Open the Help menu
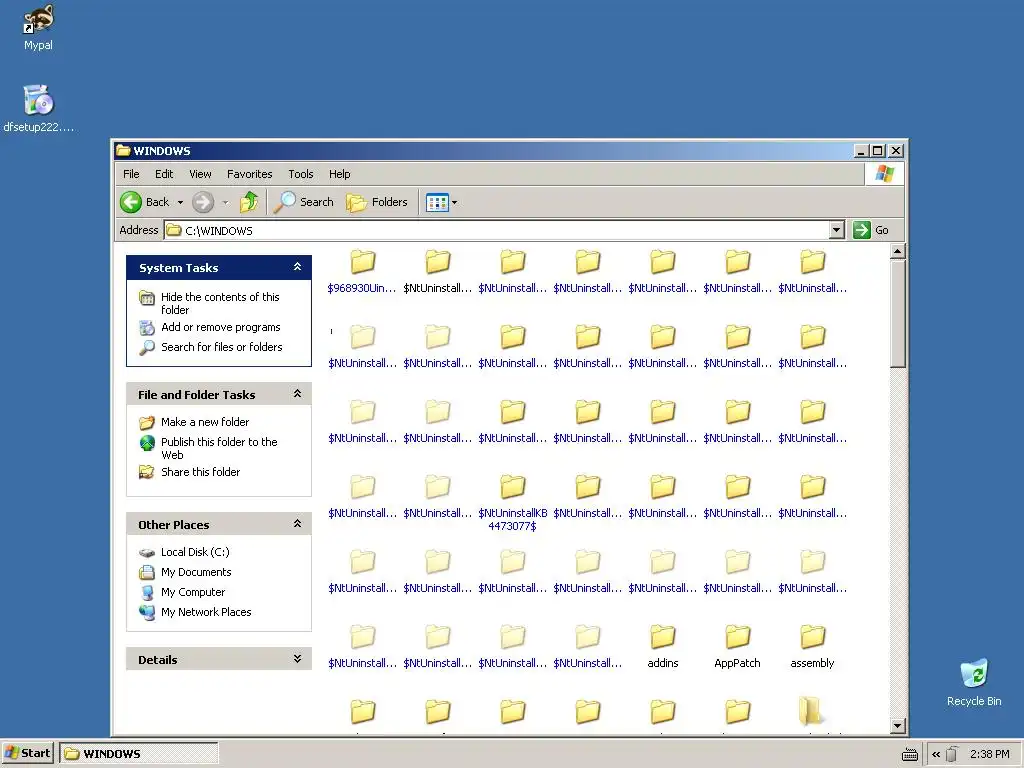The image size is (1024, 768). (340, 174)
